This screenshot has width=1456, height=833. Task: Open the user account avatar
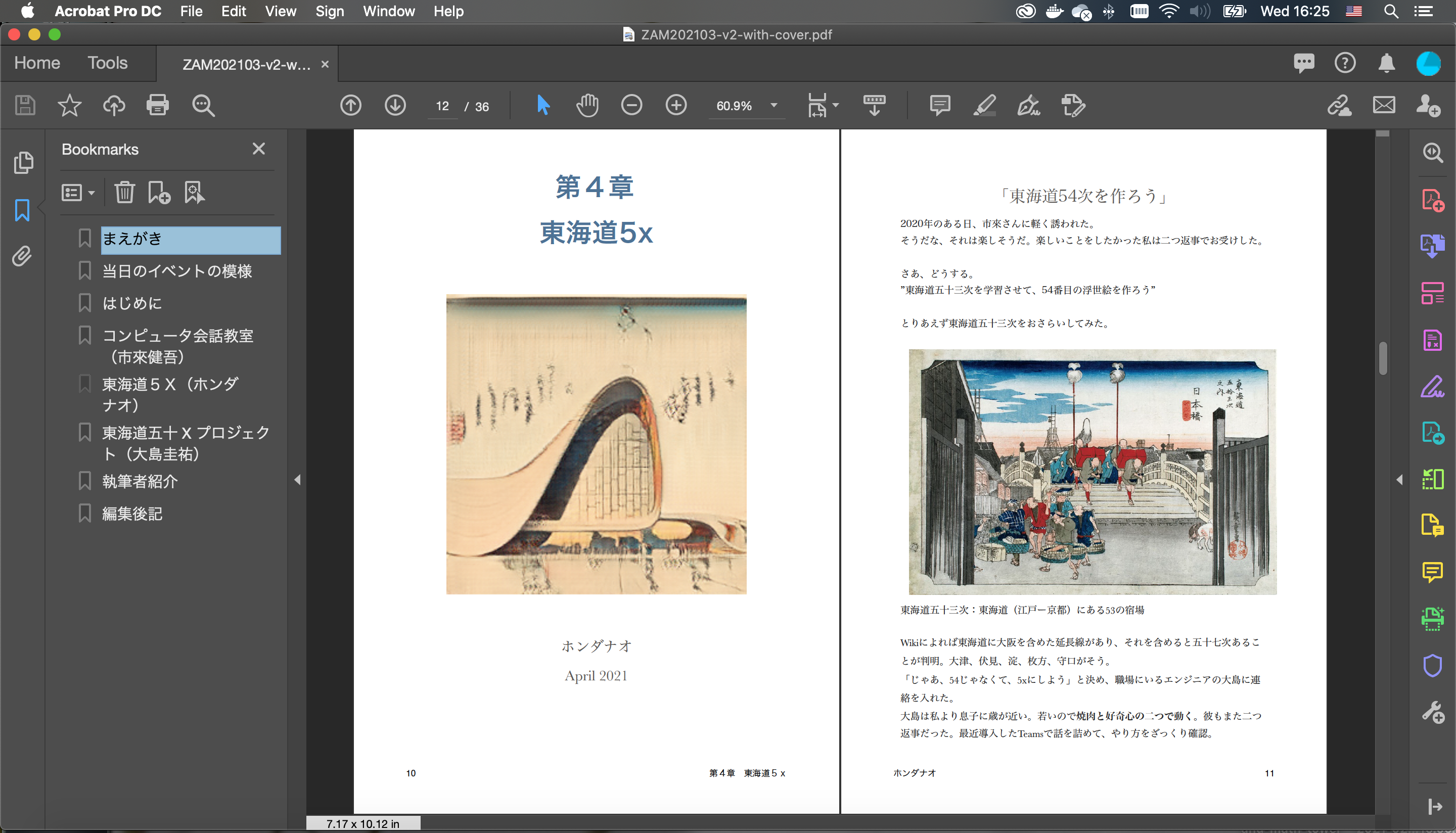click(x=1428, y=63)
